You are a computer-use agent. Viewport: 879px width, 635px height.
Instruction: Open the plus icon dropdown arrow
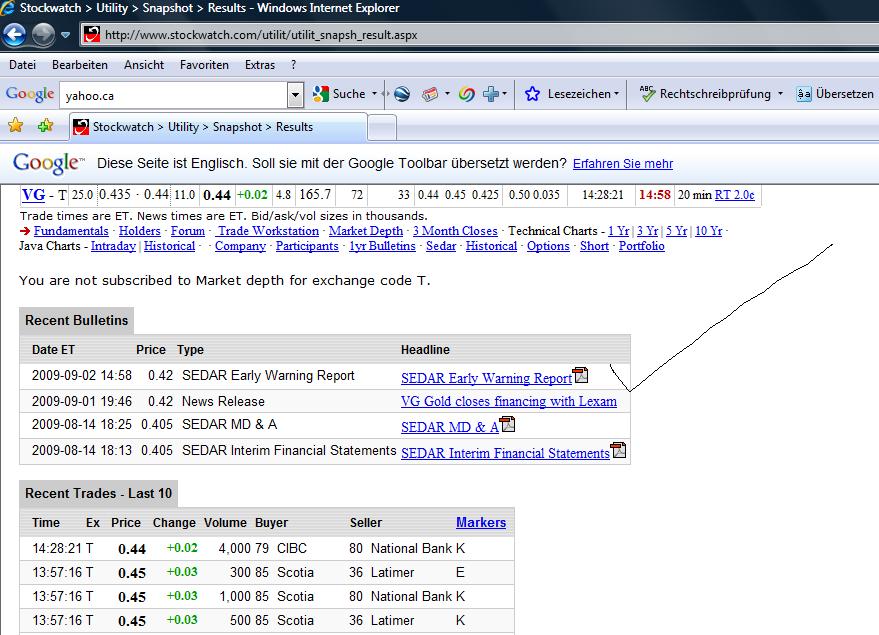click(505, 94)
